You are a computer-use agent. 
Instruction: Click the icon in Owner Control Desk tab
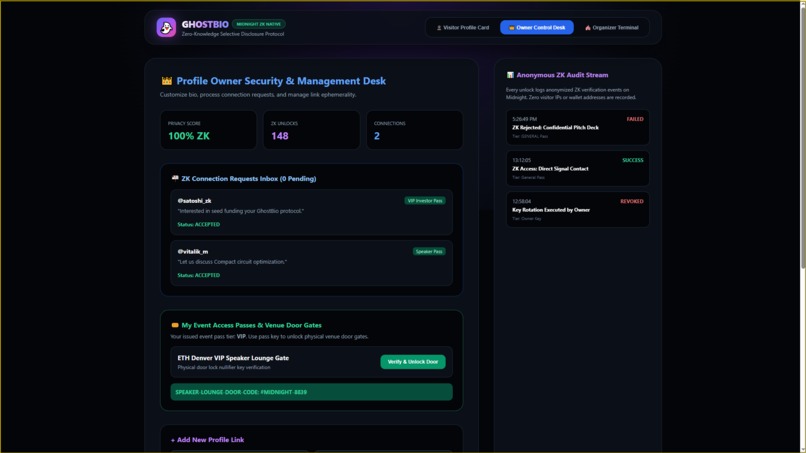point(511,28)
